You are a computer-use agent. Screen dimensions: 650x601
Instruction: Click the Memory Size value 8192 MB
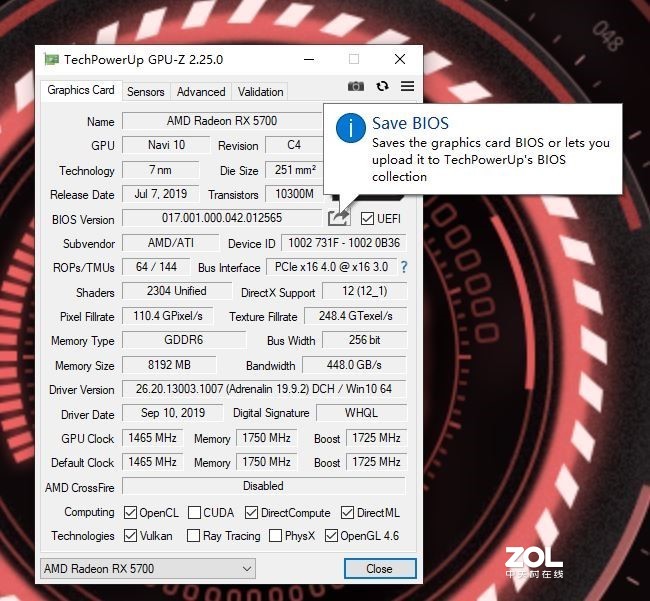tap(169, 365)
